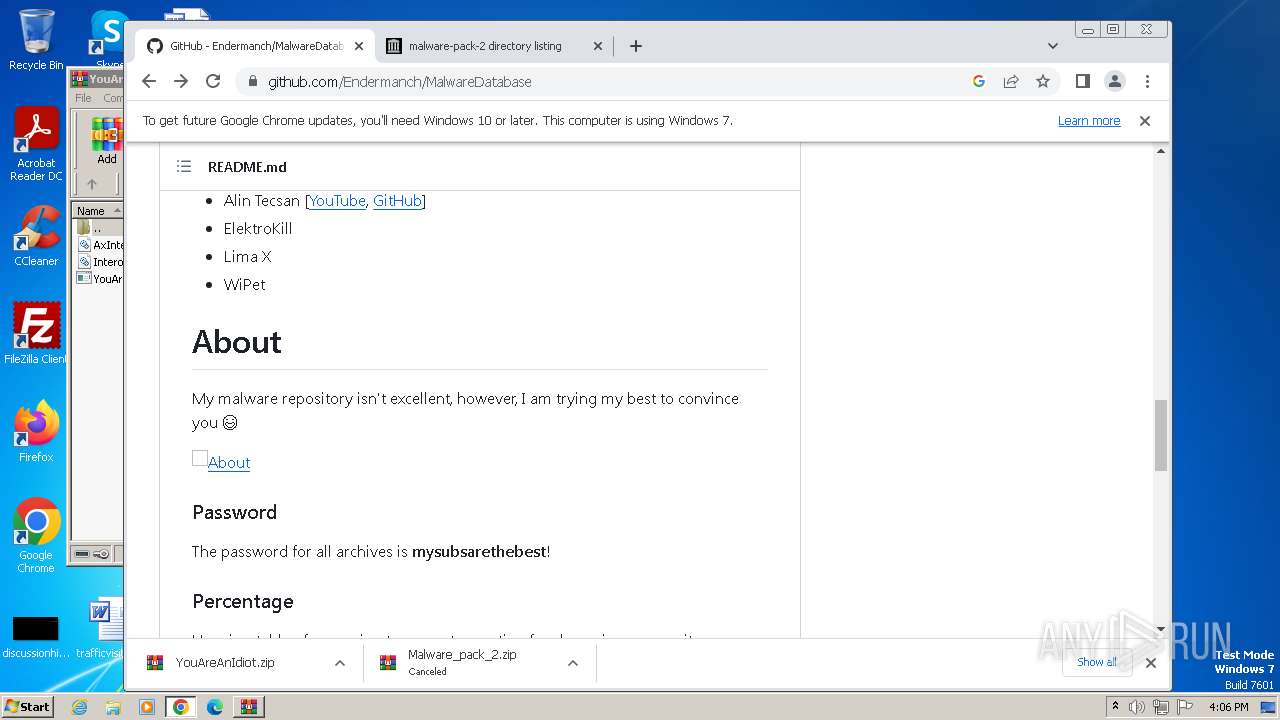Click the browser forward arrow
This screenshot has height=720, width=1280.
[181, 81]
